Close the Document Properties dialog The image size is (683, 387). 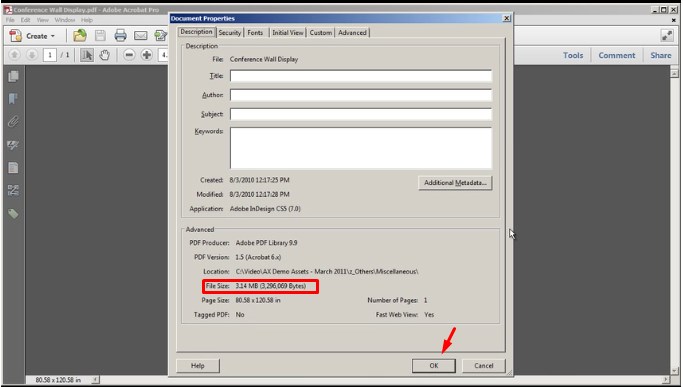coord(507,18)
